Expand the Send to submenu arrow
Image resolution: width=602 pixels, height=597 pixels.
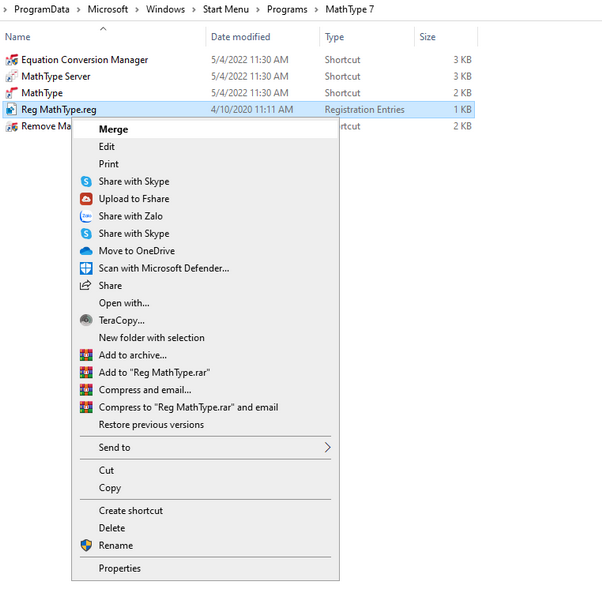tap(327, 448)
